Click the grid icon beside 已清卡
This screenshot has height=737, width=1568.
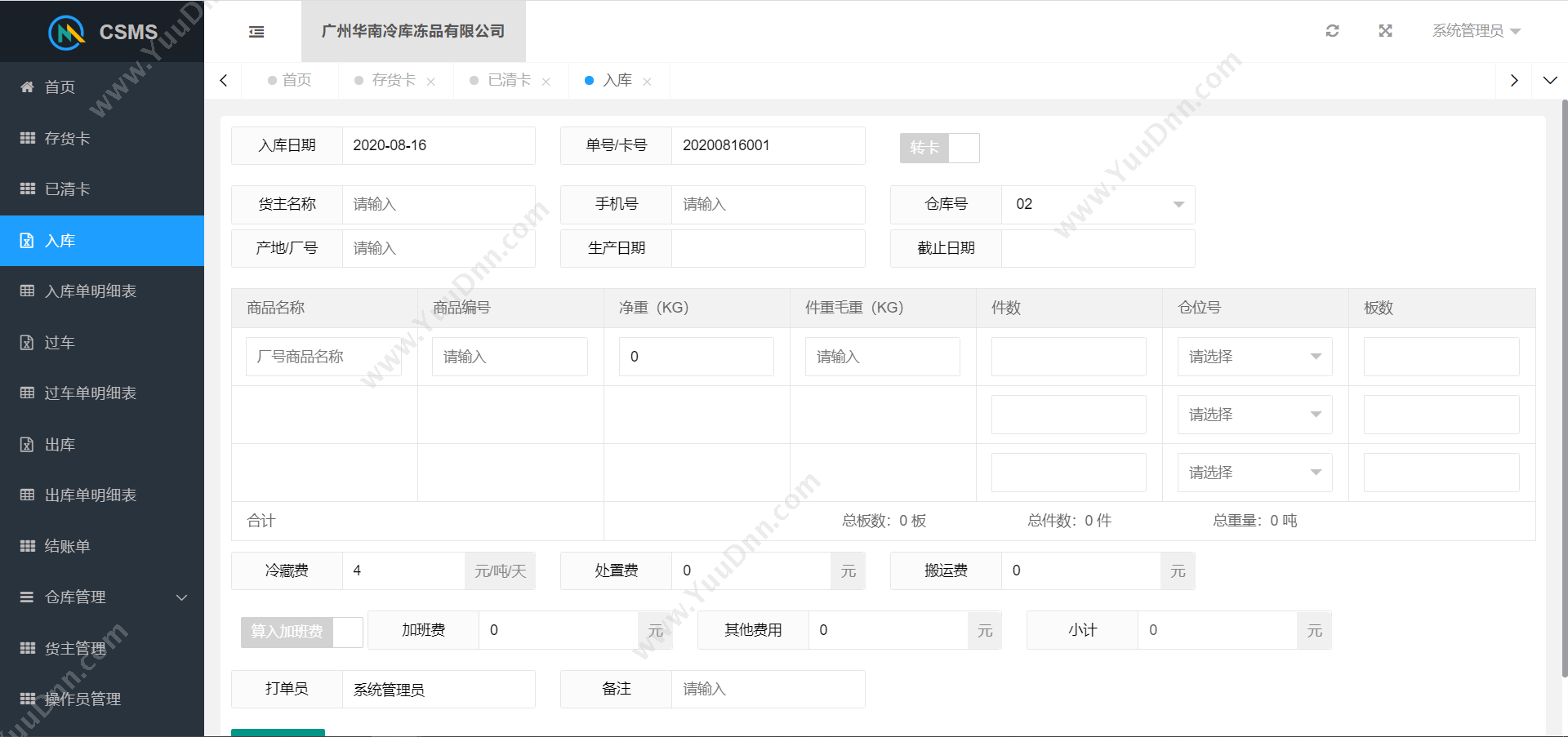[x=27, y=189]
